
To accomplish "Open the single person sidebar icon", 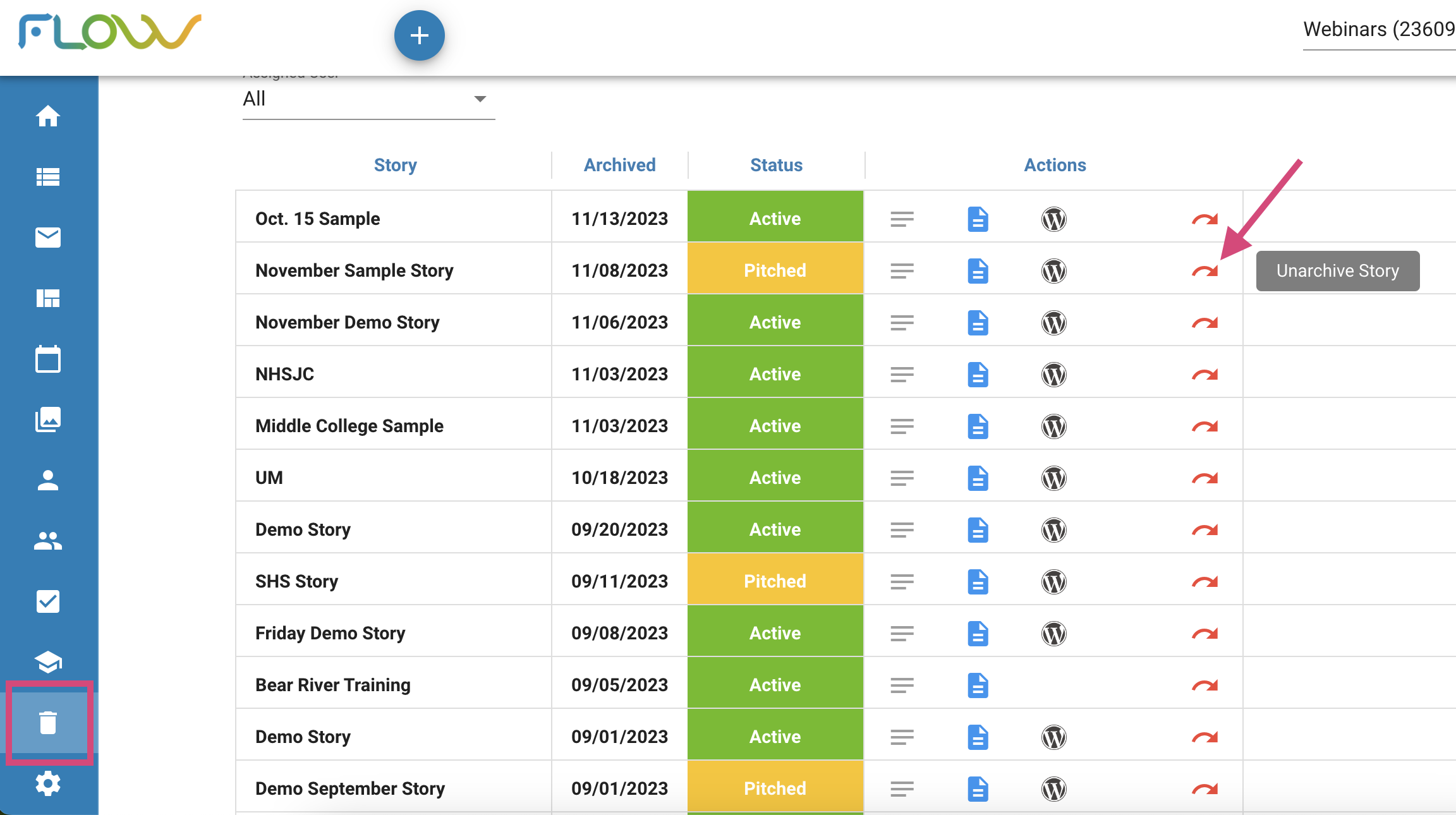I will [x=48, y=480].
